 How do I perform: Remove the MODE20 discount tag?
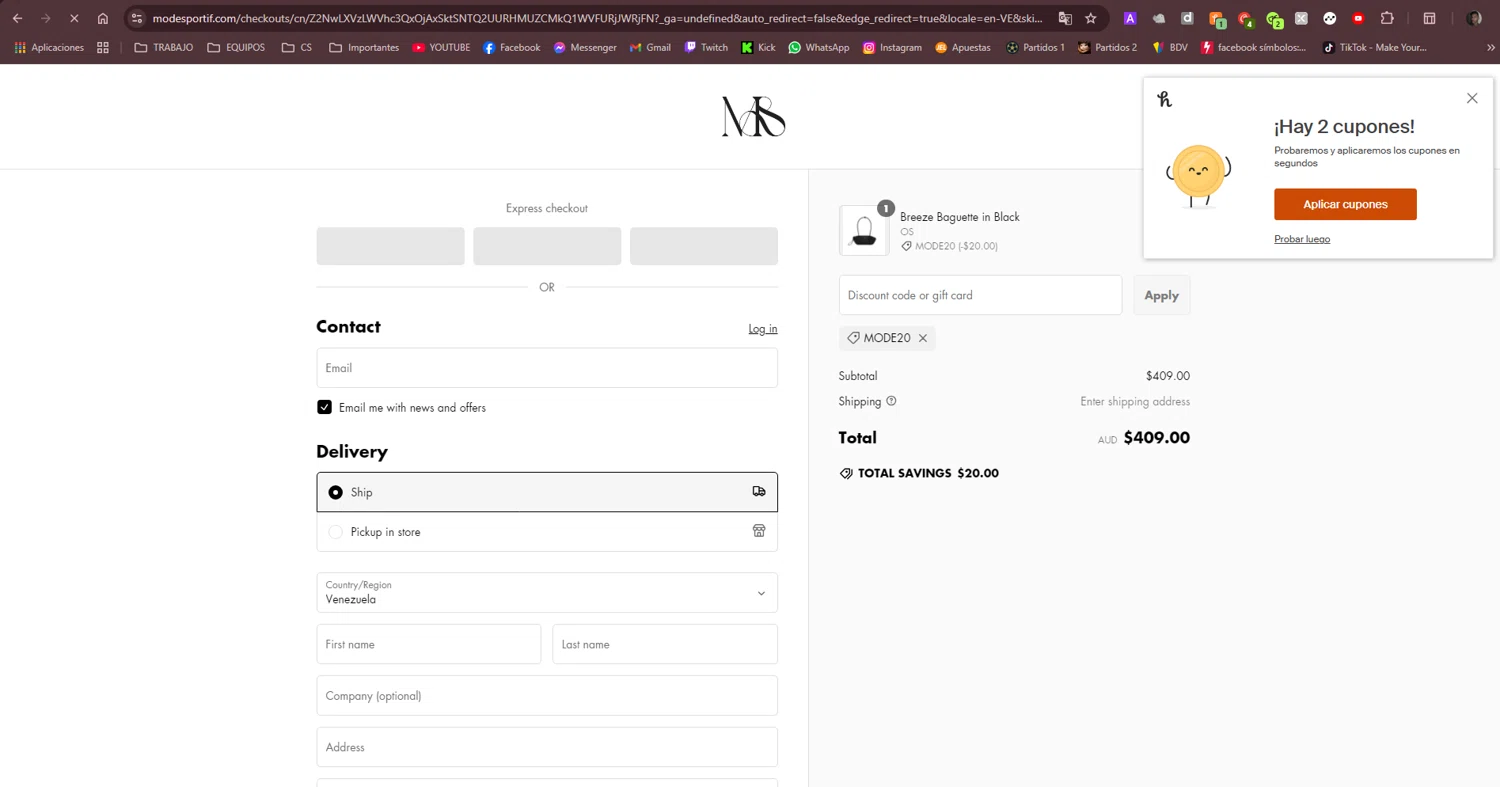pos(923,338)
